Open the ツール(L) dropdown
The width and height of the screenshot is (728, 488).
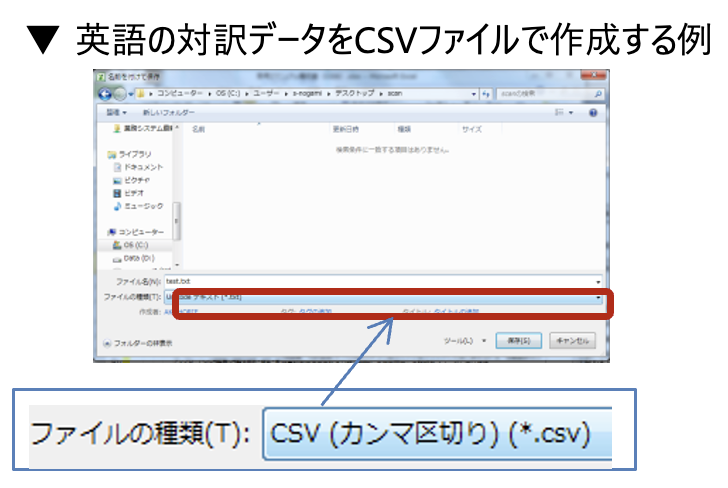465,341
